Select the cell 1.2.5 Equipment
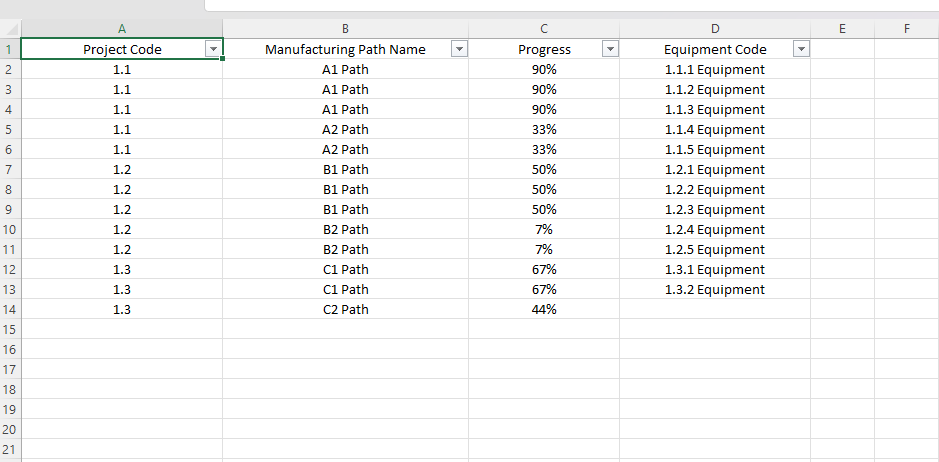The height and width of the screenshot is (462, 939). [715, 249]
